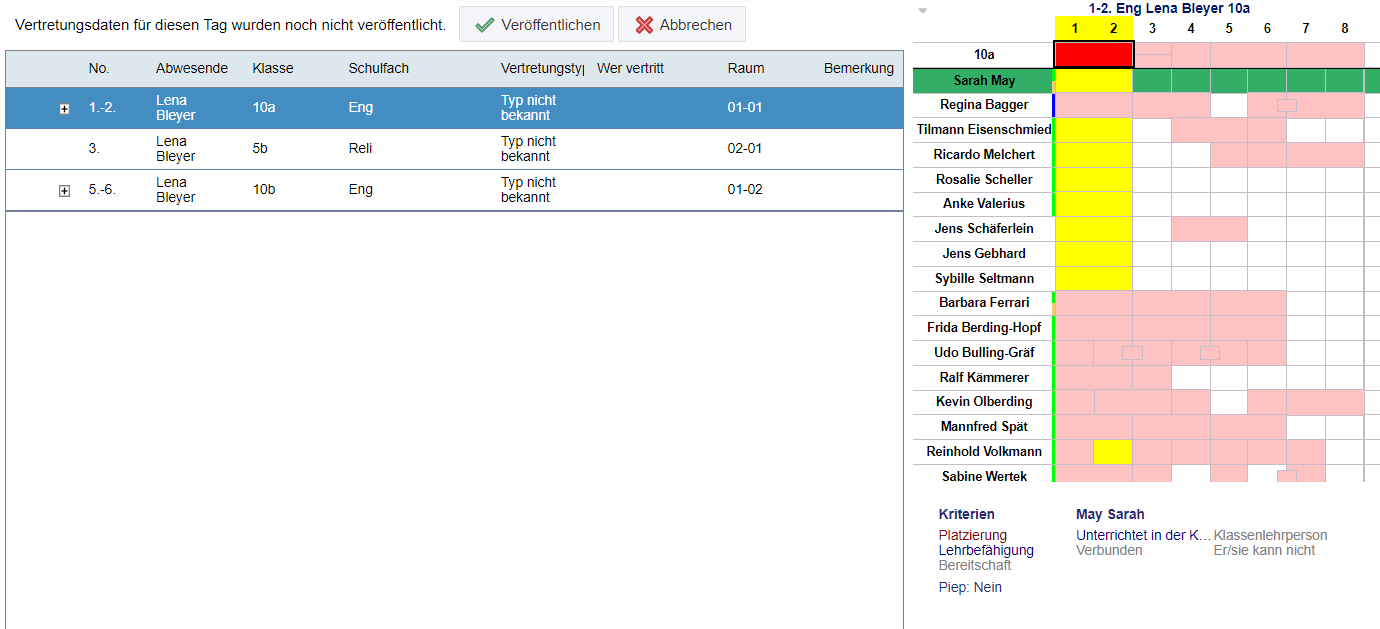
Task: Click room 02-01 in the Reli row
Action: [x=745, y=148]
